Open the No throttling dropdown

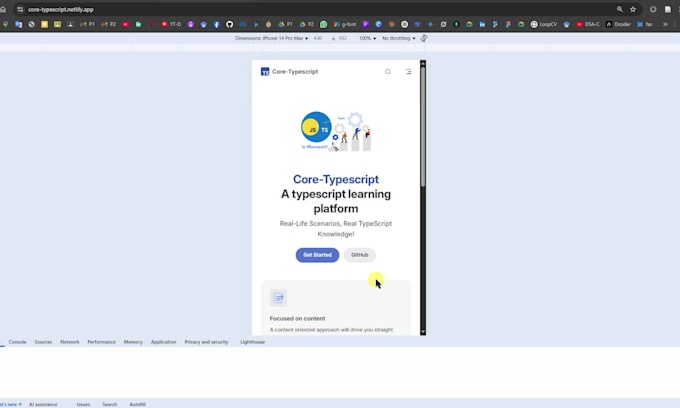399,38
